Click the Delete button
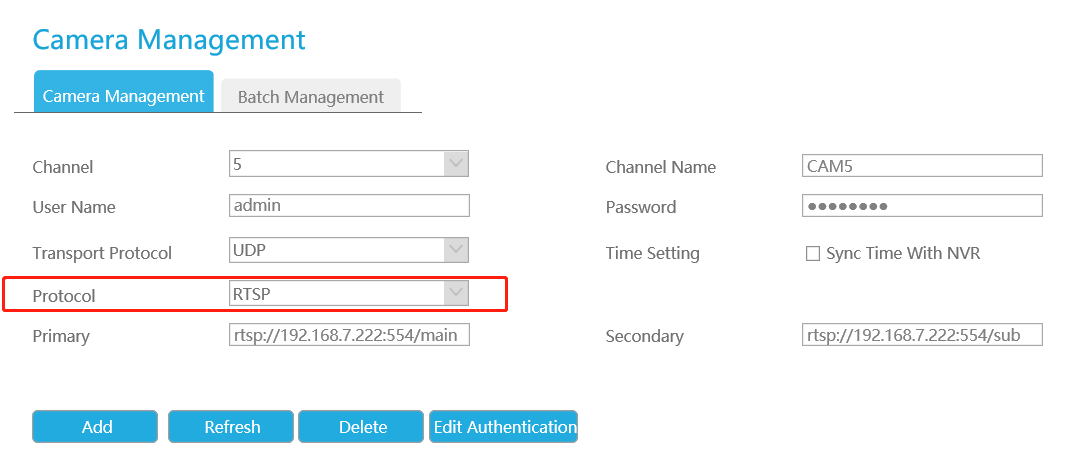The height and width of the screenshot is (455, 1090). pos(362,427)
